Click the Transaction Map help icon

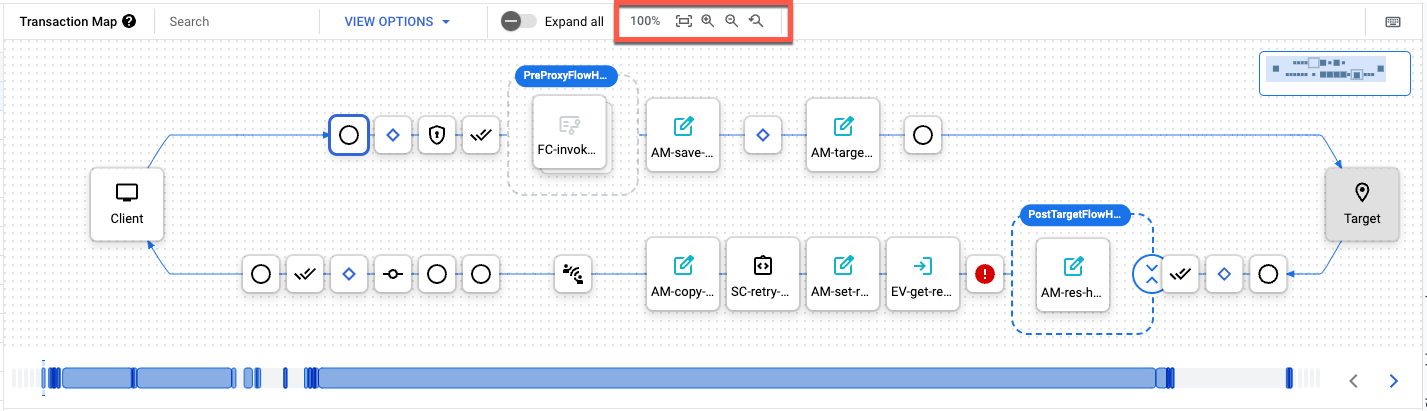(129, 21)
